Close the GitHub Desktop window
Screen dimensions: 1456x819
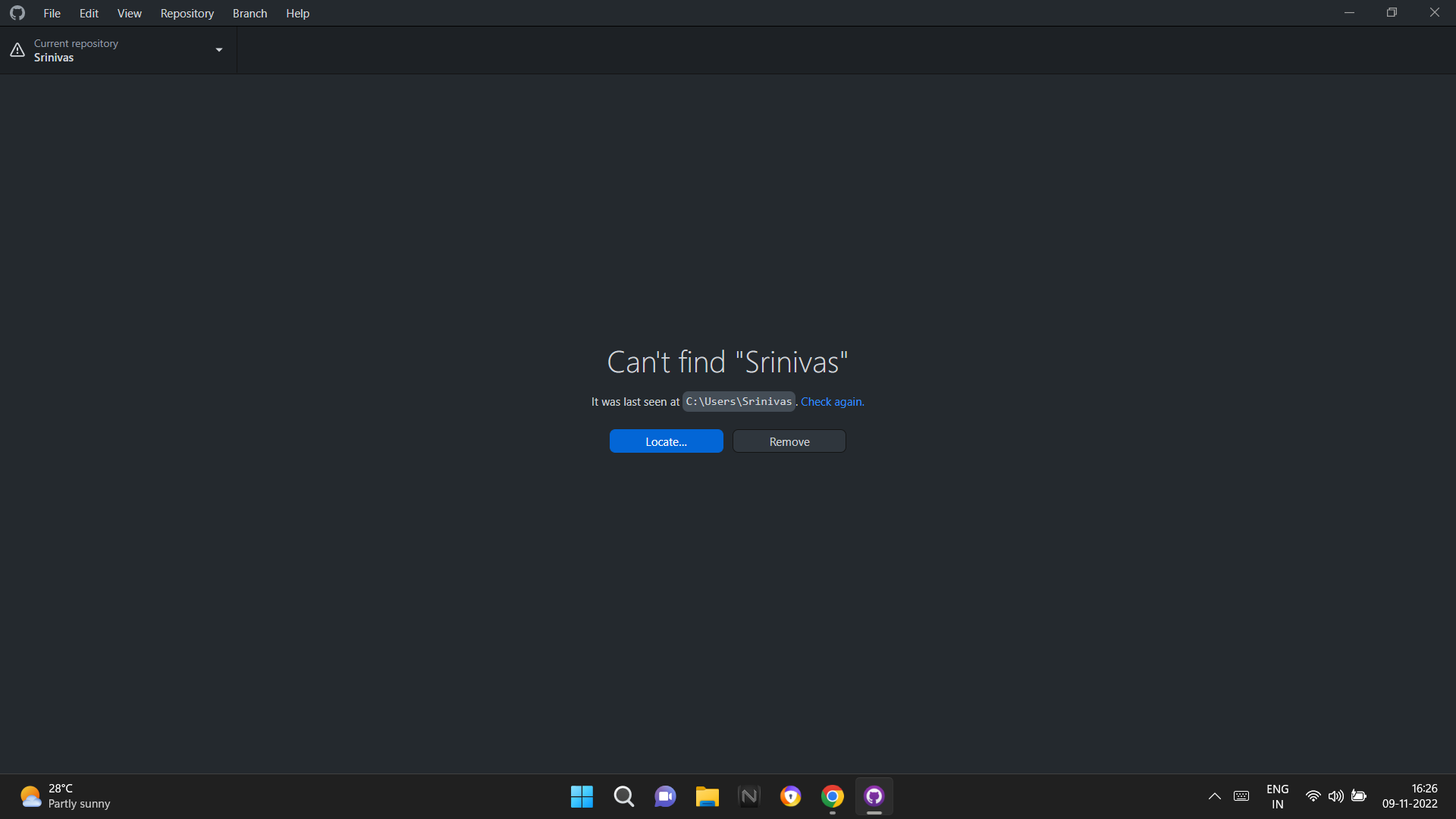[x=1434, y=13]
